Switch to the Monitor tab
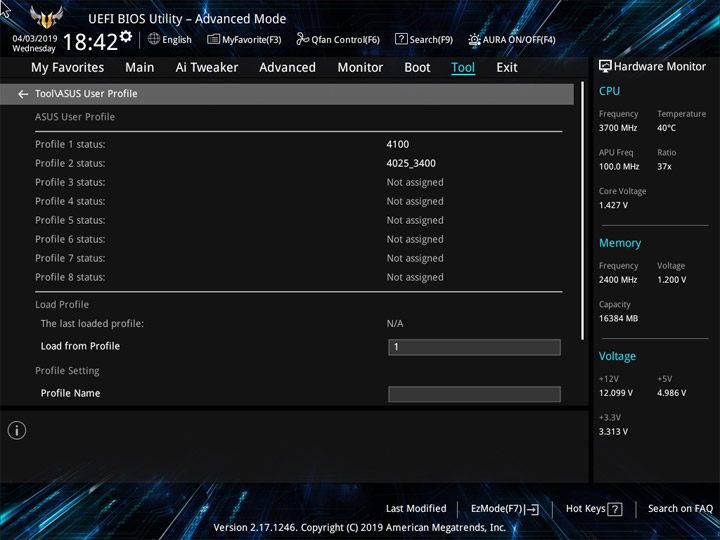This screenshot has width=720, height=540. coord(360,68)
